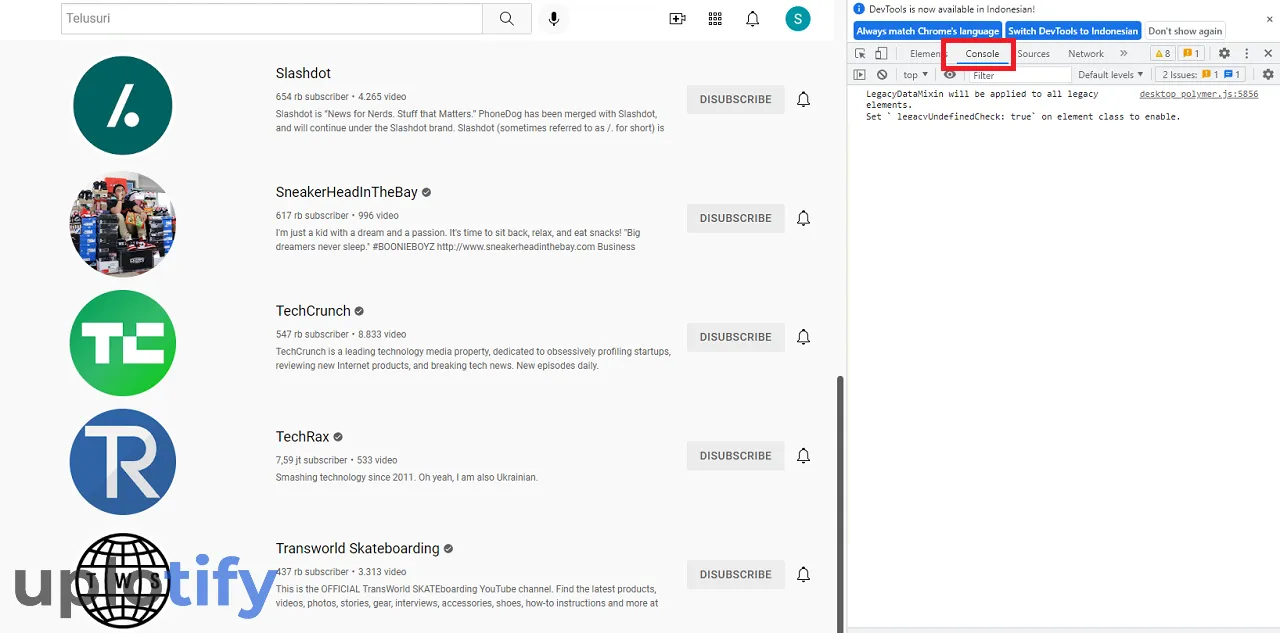Toggle notification bell for SneakerHeadInTheBay
Screen dimensions: 1280x633
(x=803, y=218)
